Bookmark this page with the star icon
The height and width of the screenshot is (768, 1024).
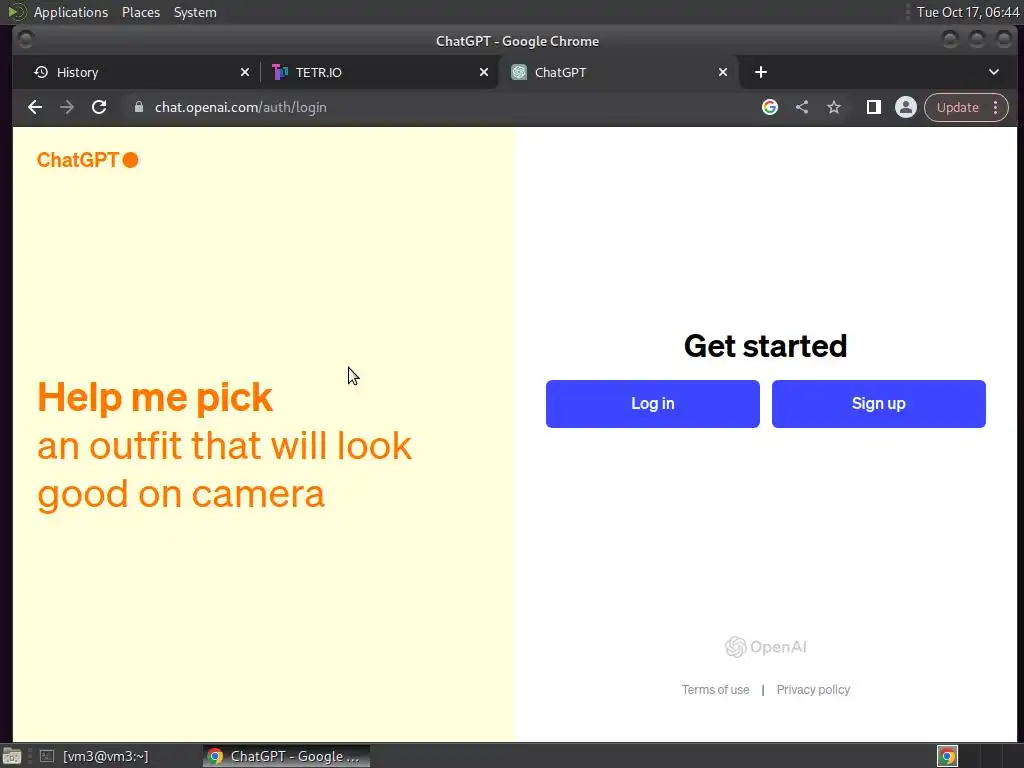[834, 107]
